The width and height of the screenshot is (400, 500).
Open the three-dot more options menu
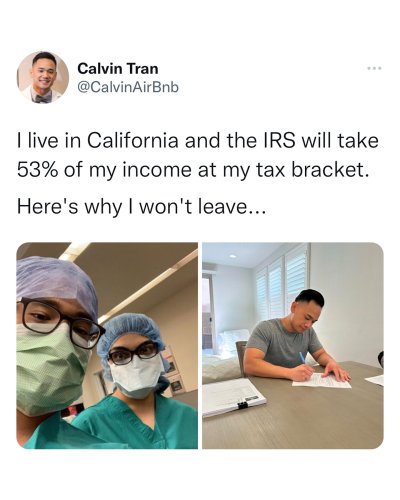click(x=374, y=68)
